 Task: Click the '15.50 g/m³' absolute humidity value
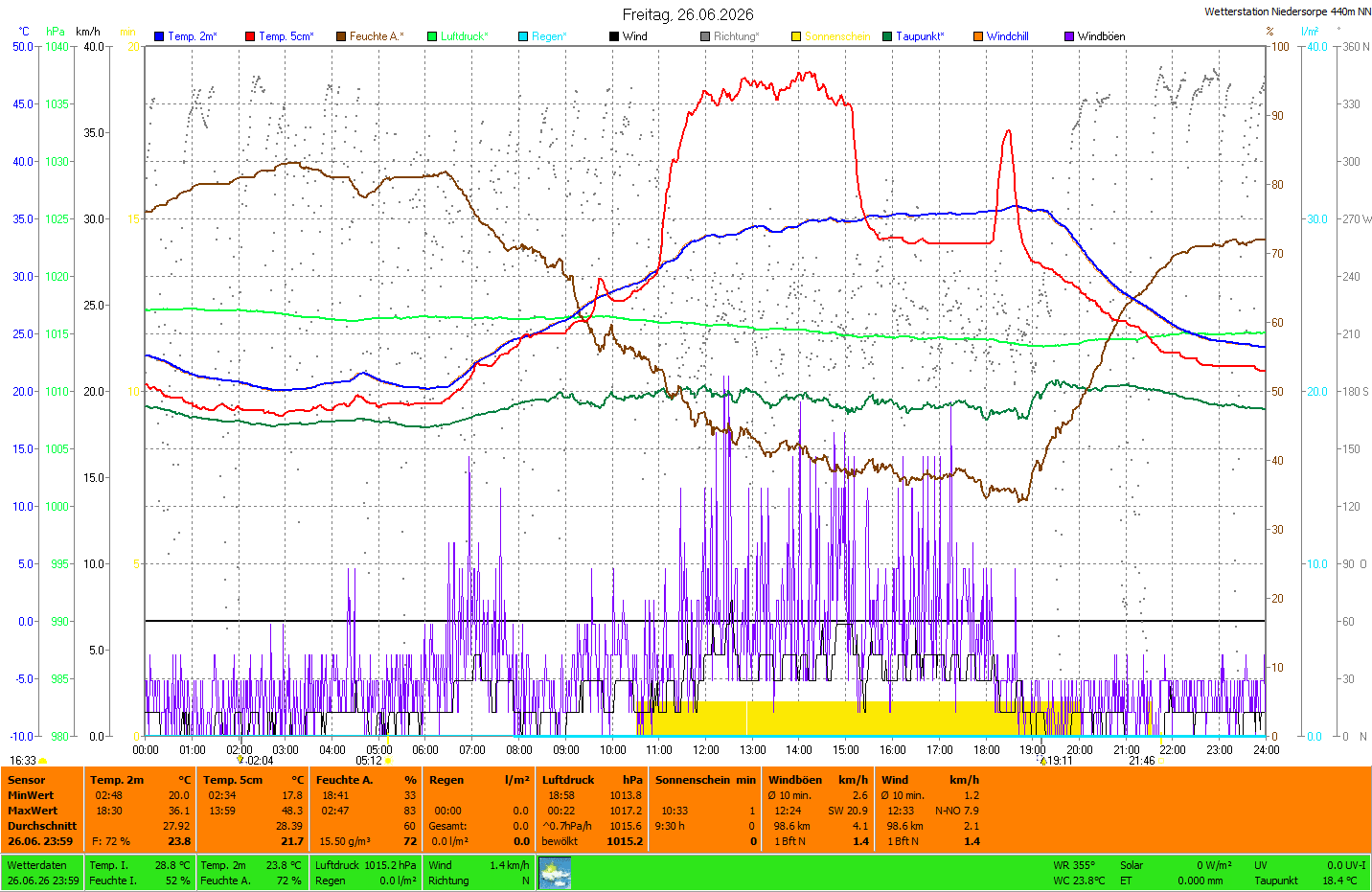click(345, 841)
